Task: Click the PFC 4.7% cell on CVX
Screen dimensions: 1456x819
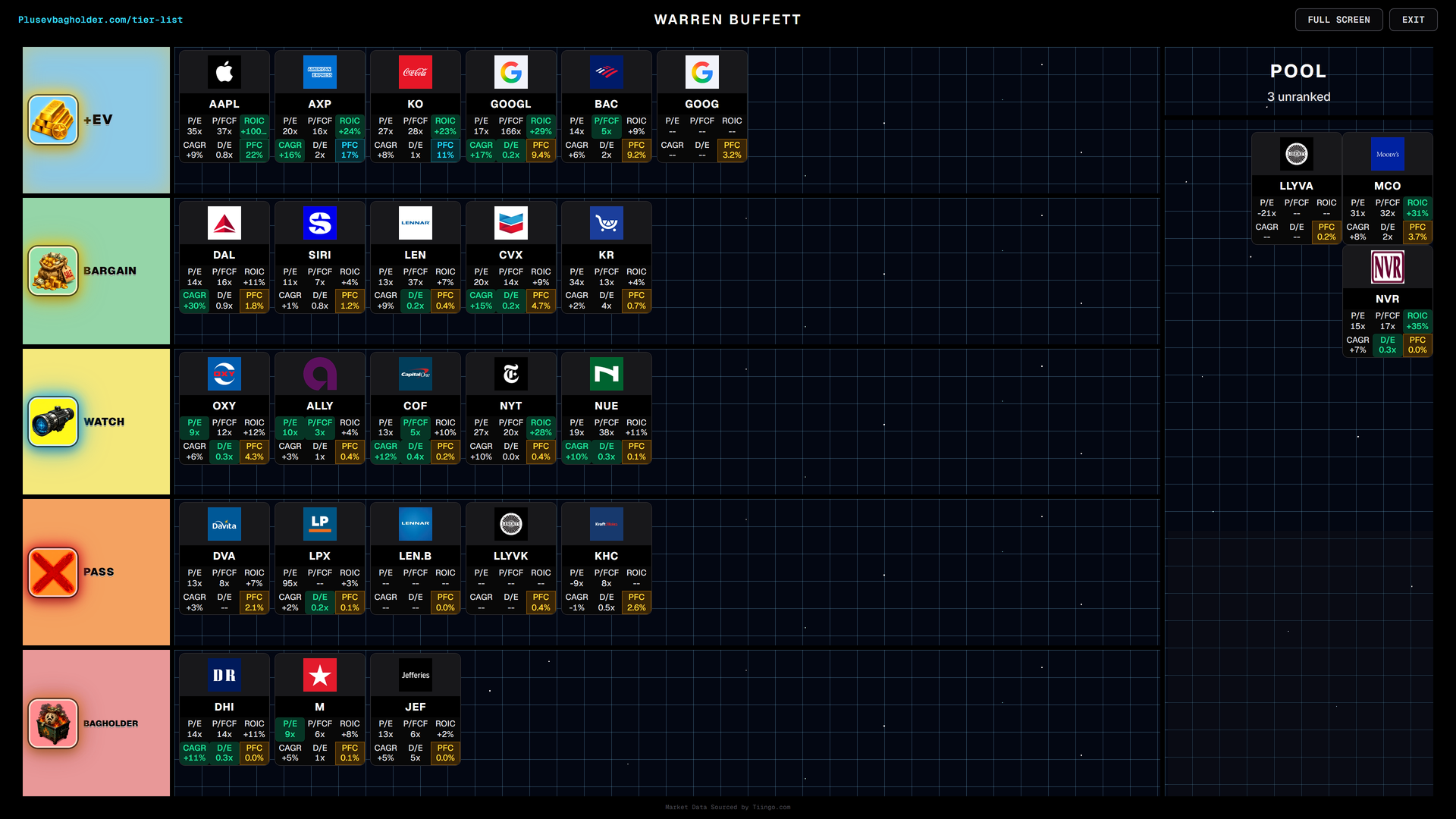Action: [x=541, y=301]
